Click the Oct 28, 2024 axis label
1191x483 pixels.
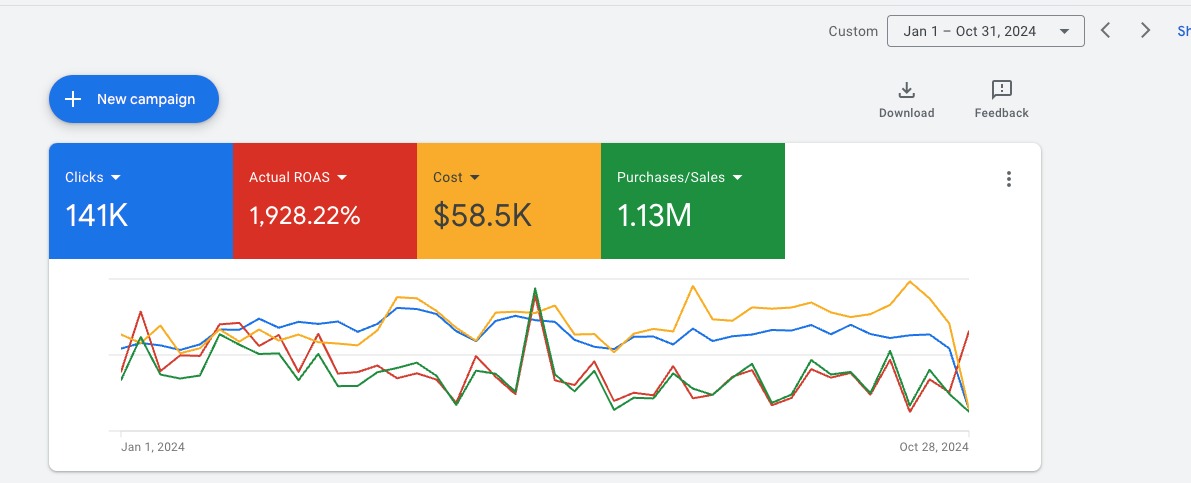coord(934,447)
